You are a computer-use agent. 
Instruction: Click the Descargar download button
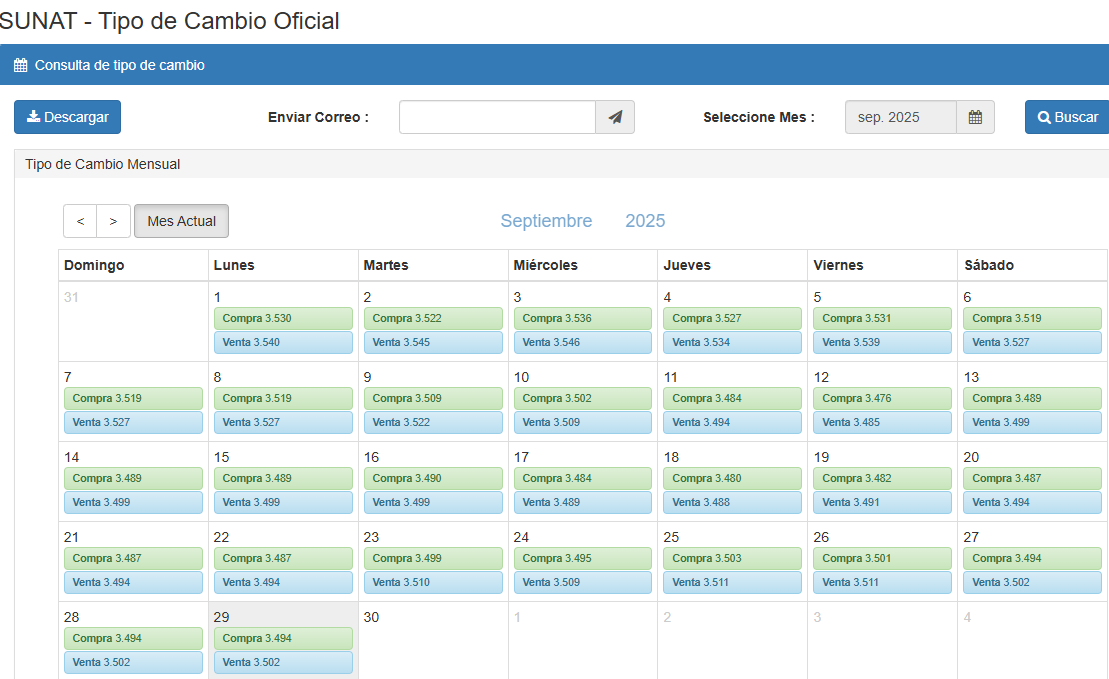pyautogui.click(x=68, y=117)
